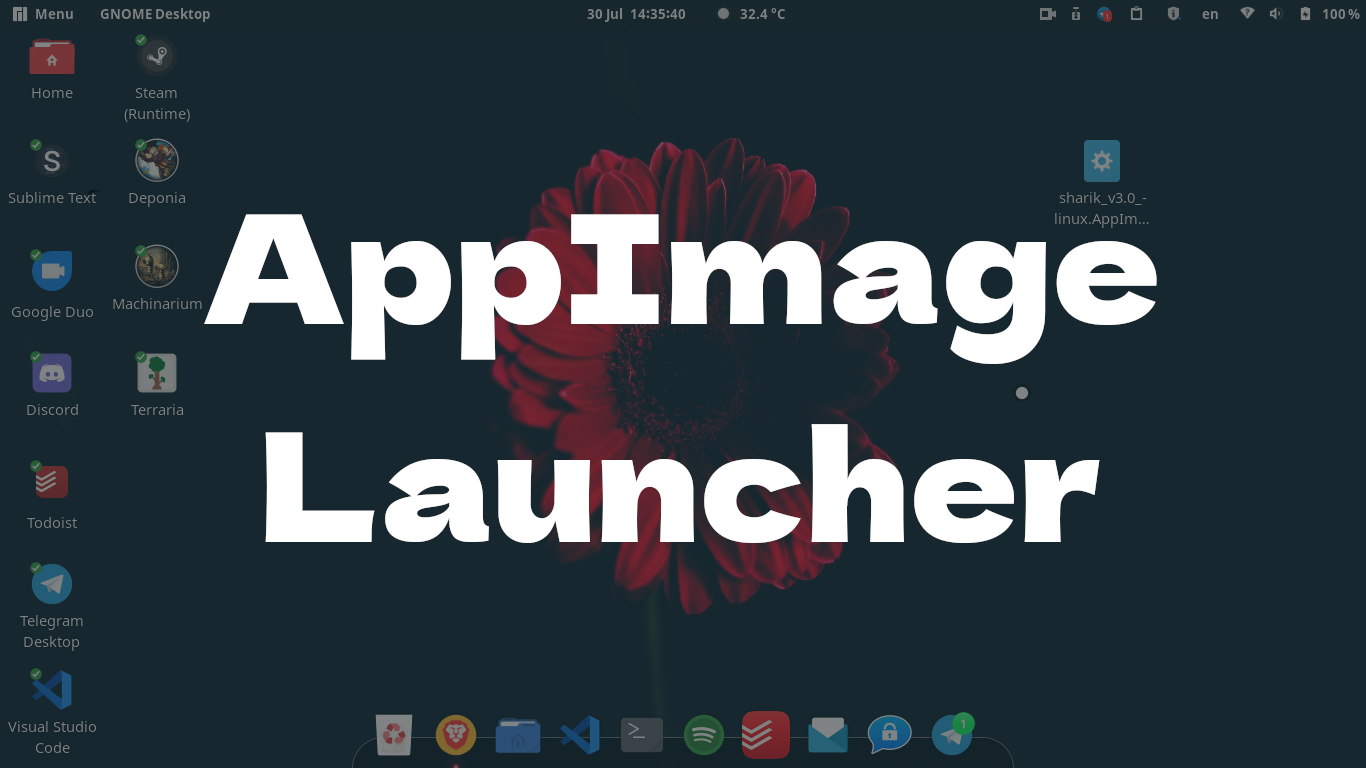Select the Terraria desktop icon

(x=157, y=374)
